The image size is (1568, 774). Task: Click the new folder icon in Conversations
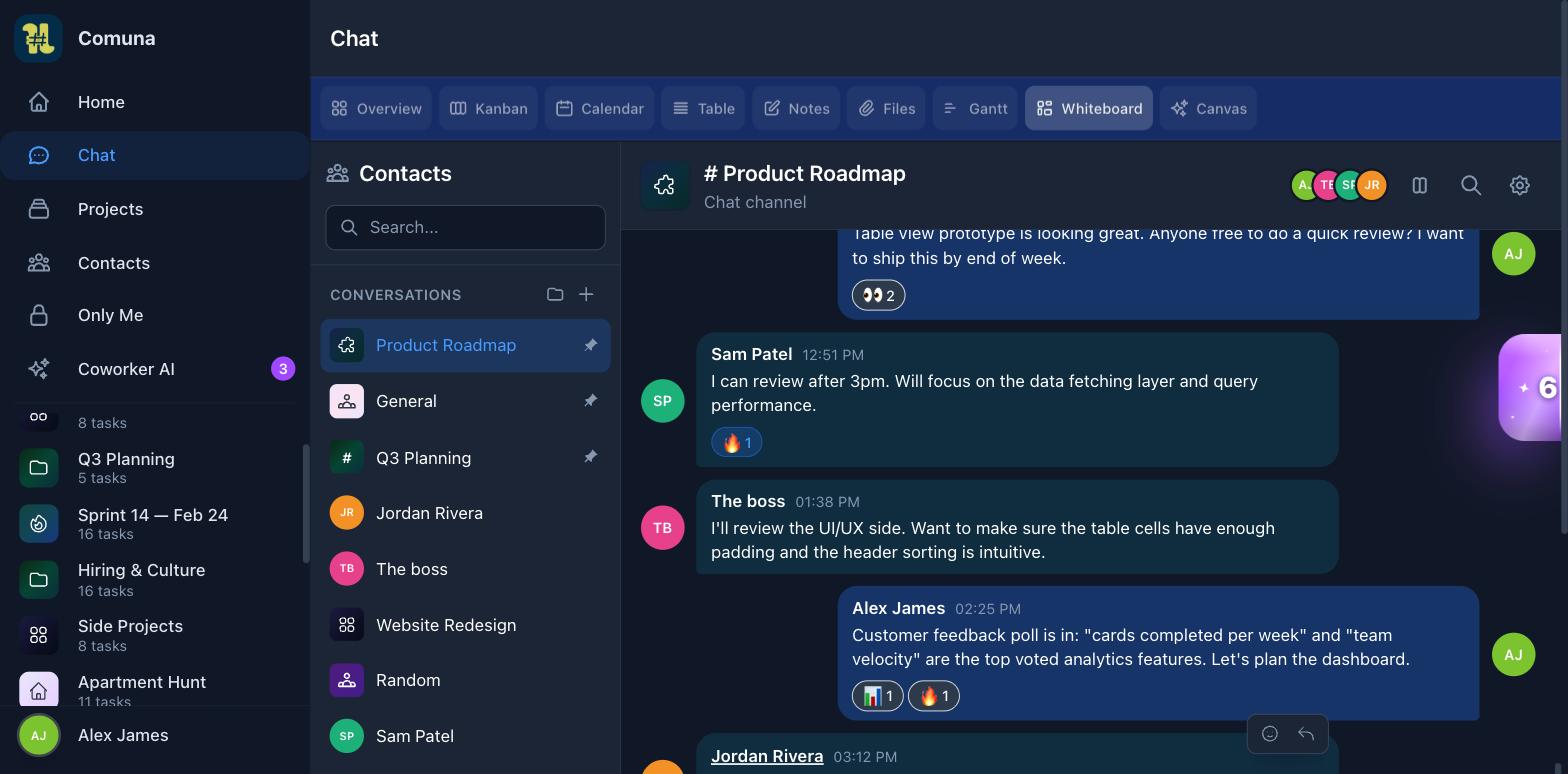[x=555, y=294]
